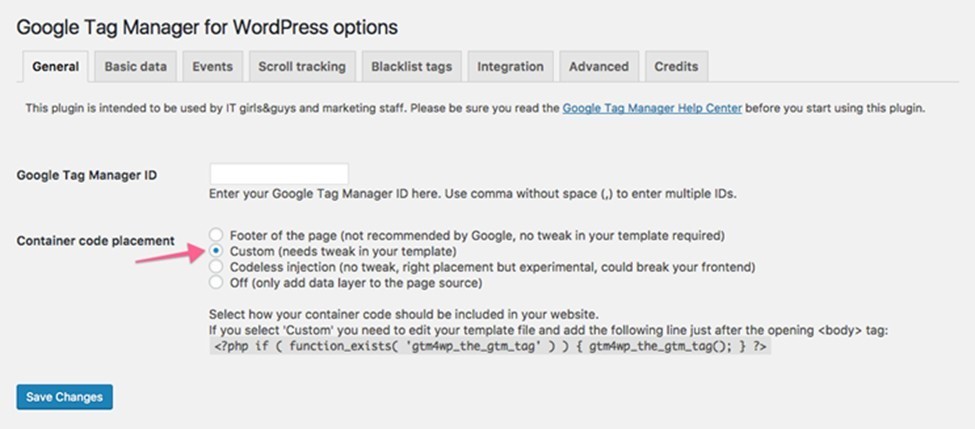Click the page heading Google Tag Manager for WordPress options
Viewport: 975px width, 429px height.
(207, 27)
